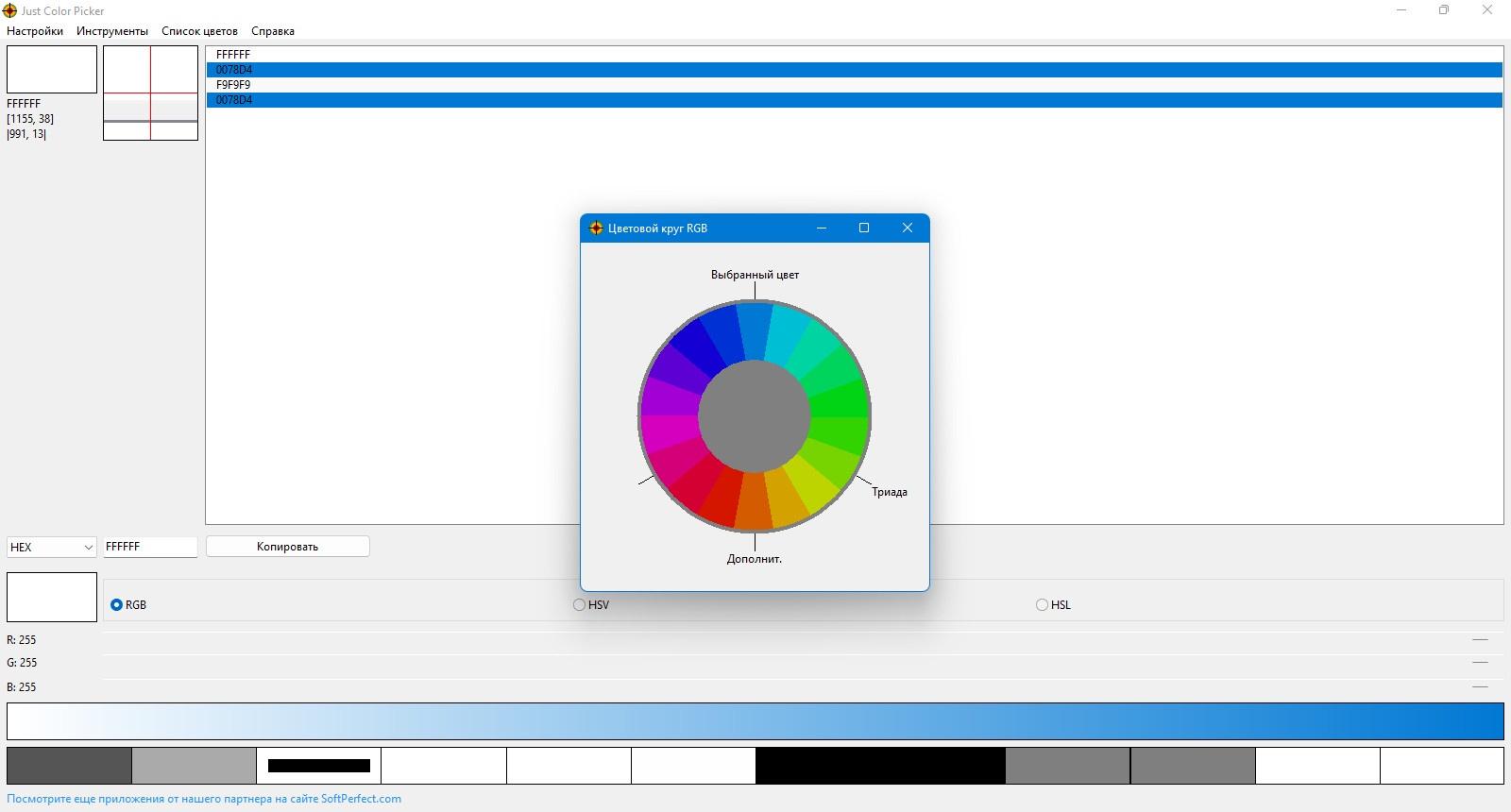Click the Цветовой круг RGB dialog icon

pyautogui.click(x=596, y=228)
